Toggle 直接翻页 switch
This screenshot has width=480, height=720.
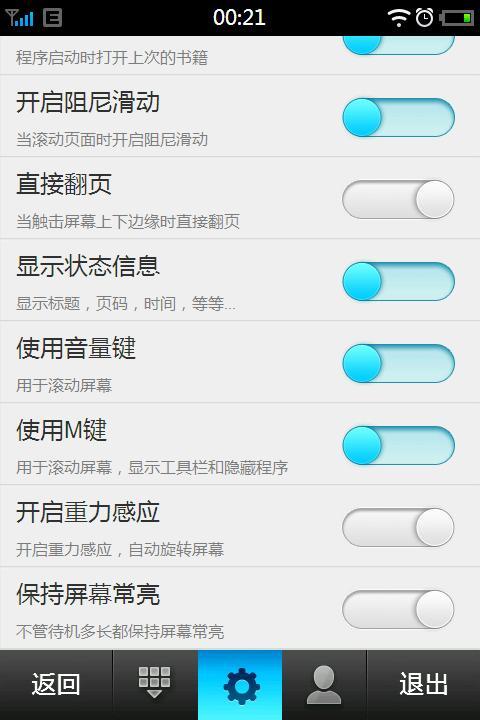(398, 199)
